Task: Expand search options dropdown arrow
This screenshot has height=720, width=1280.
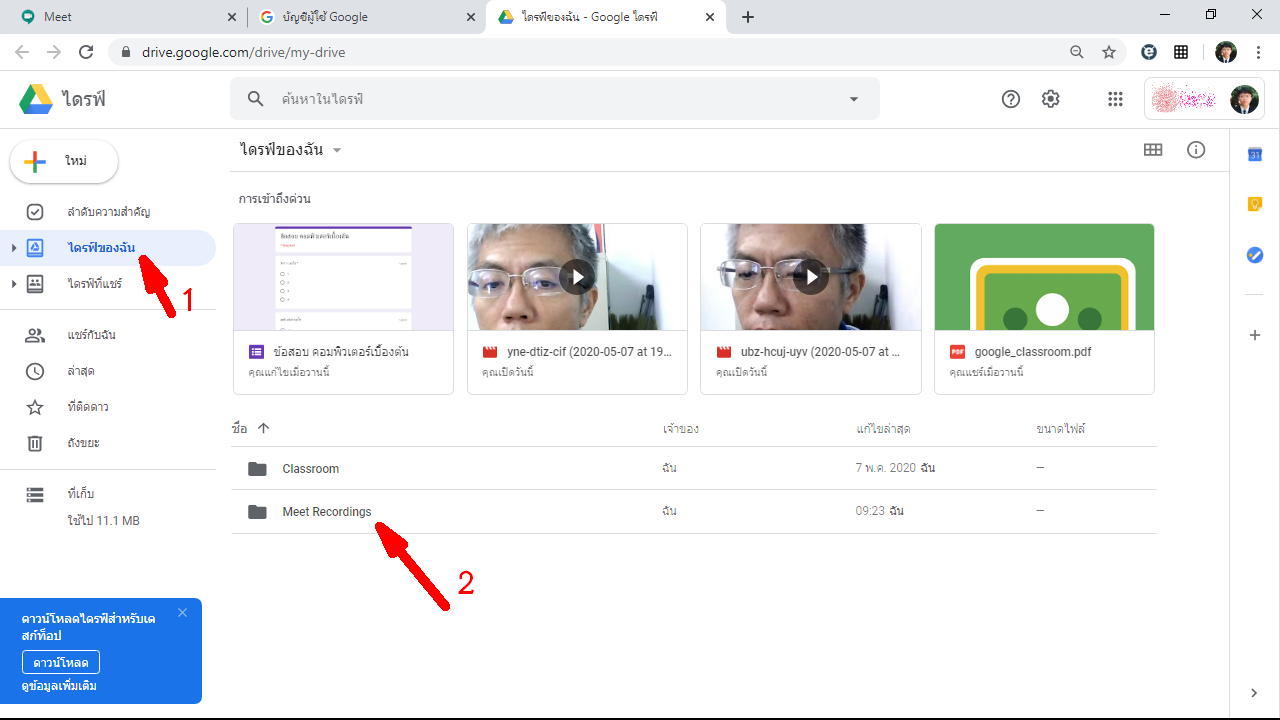Action: 854,99
